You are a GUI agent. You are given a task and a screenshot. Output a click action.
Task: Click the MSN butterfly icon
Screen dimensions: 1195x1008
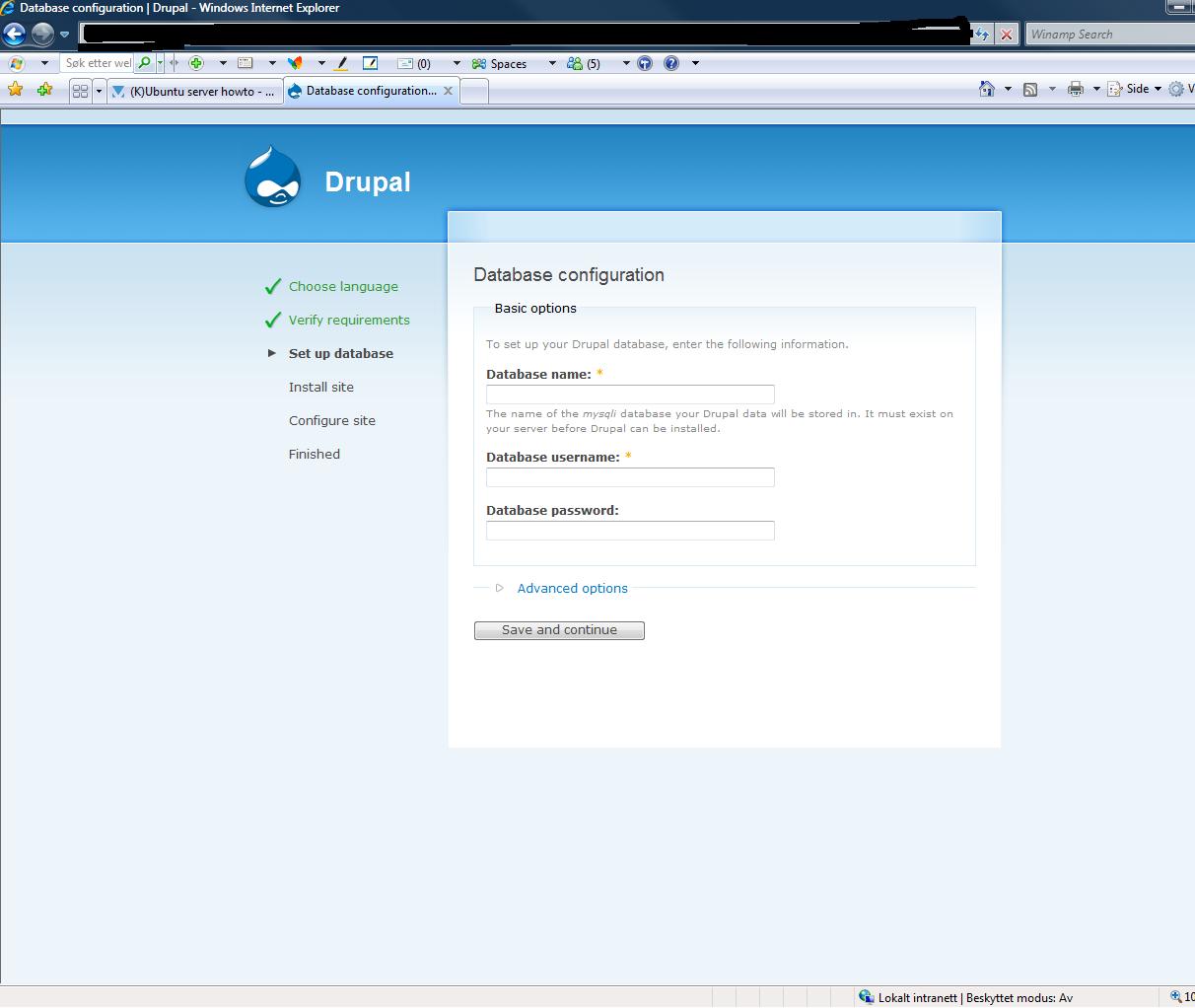point(295,63)
